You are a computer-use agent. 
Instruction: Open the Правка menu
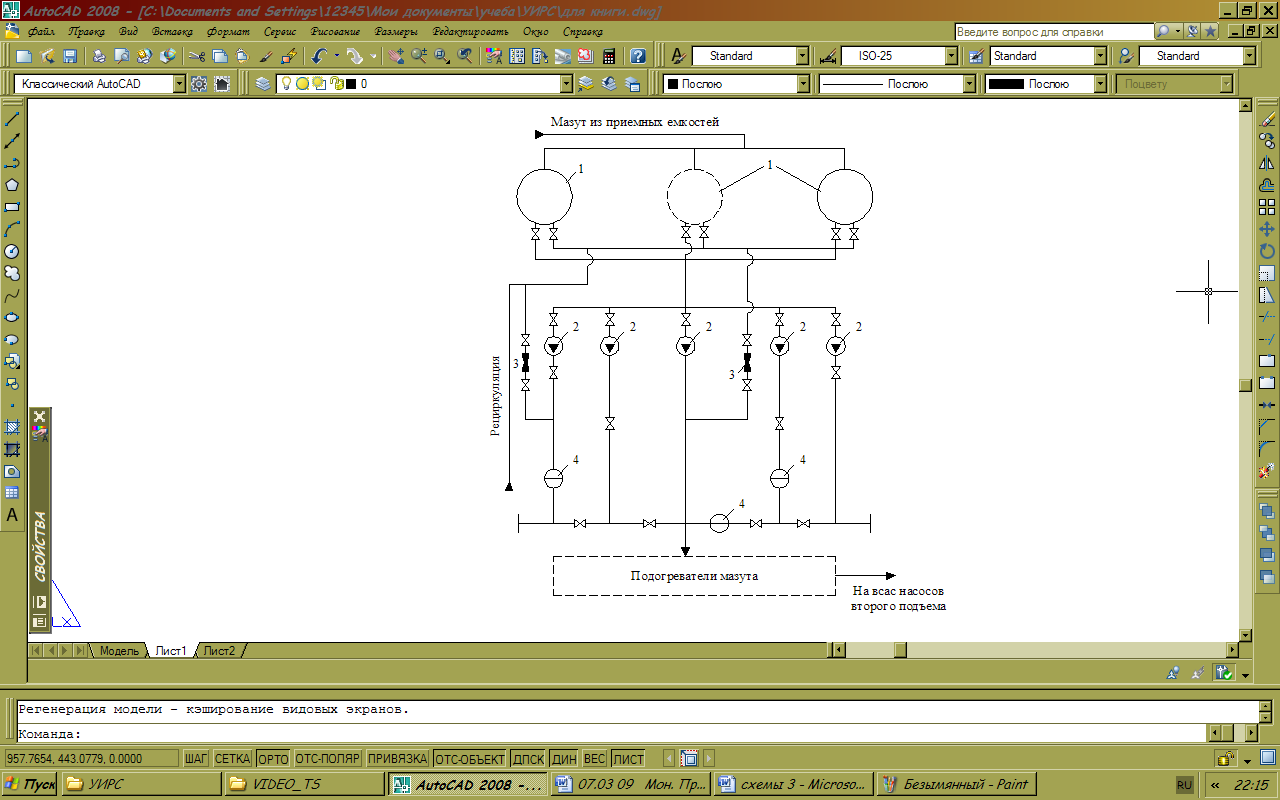pos(87,31)
